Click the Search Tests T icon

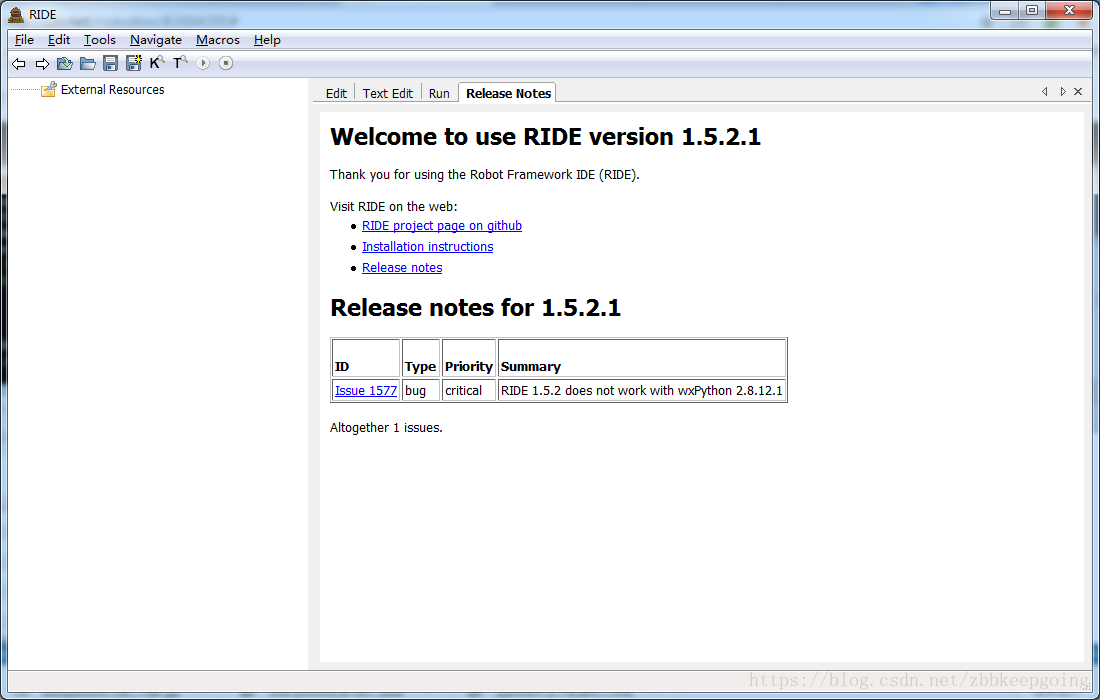pos(180,63)
